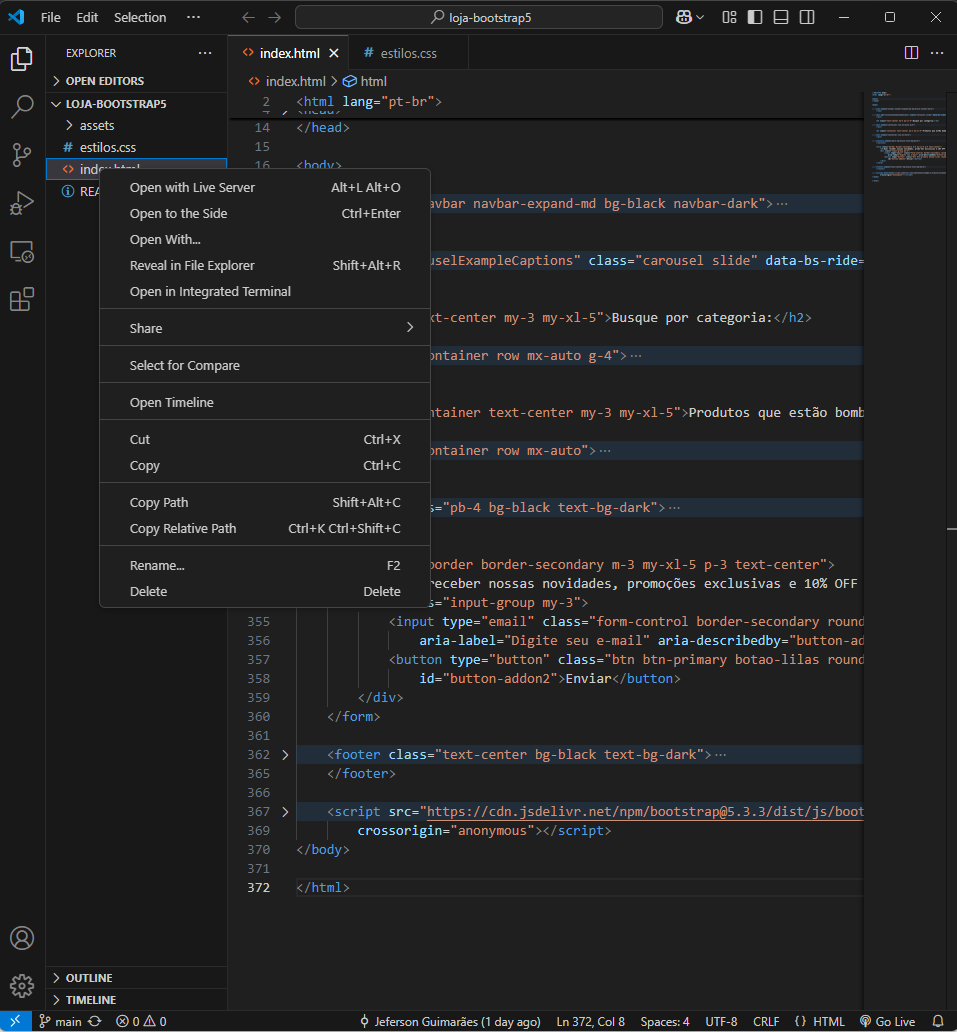This screenshot has width=957, height=1032.
Task: Choose Open Timeline in context menu
Action: click(x=265, y=402)
